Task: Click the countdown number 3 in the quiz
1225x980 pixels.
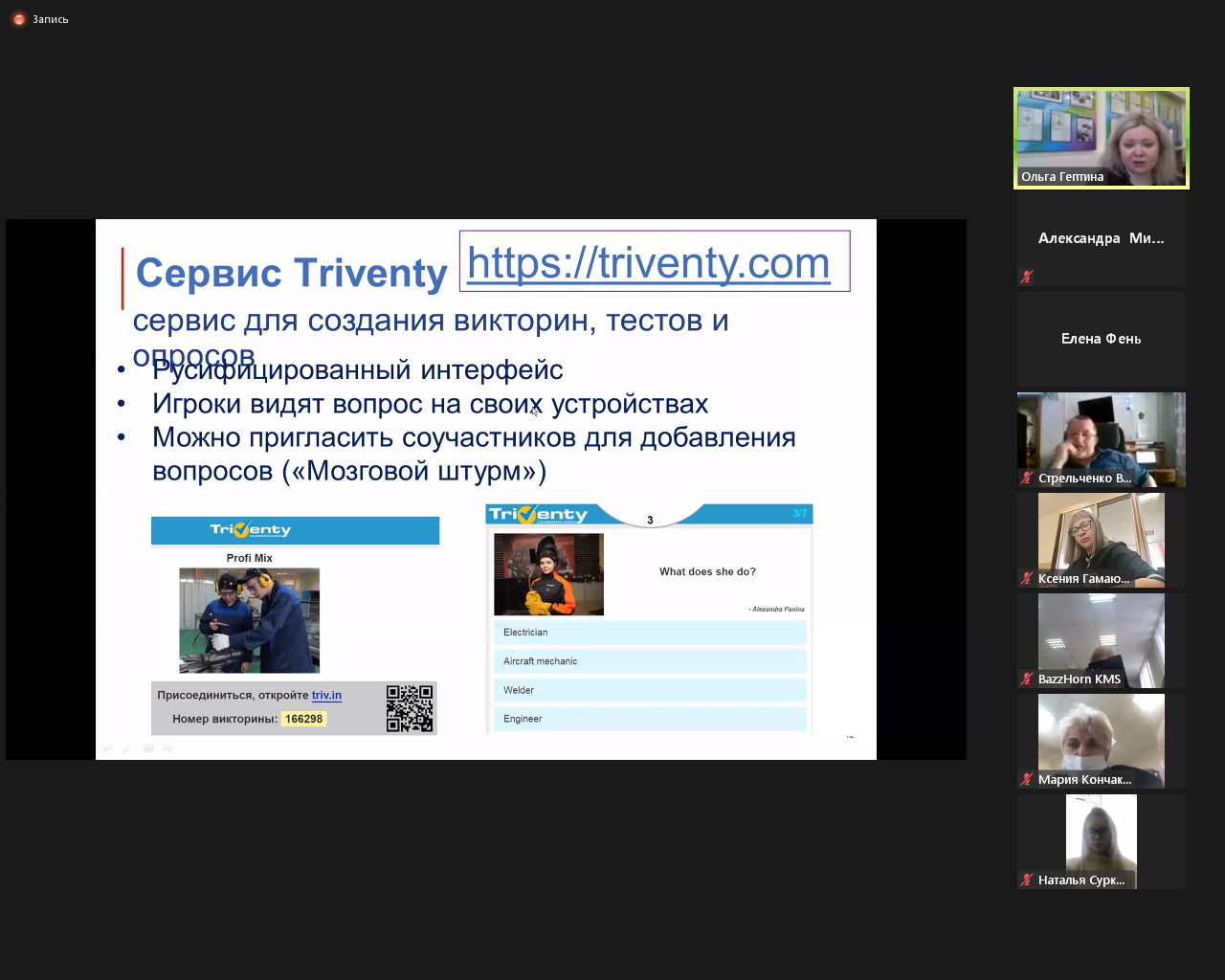Action: coord(650,520)
